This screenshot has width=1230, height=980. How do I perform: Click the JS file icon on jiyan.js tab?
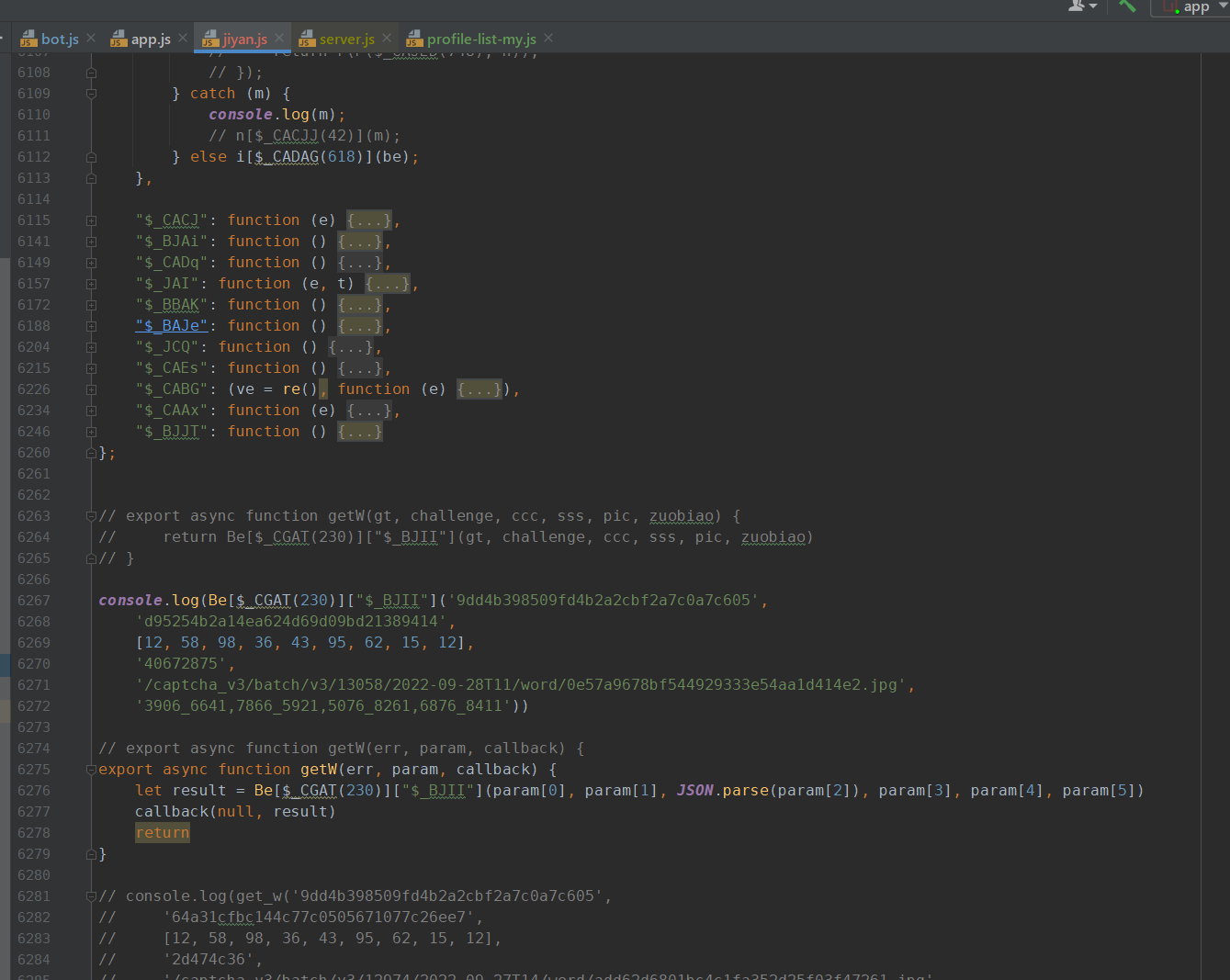coord(209,39)
